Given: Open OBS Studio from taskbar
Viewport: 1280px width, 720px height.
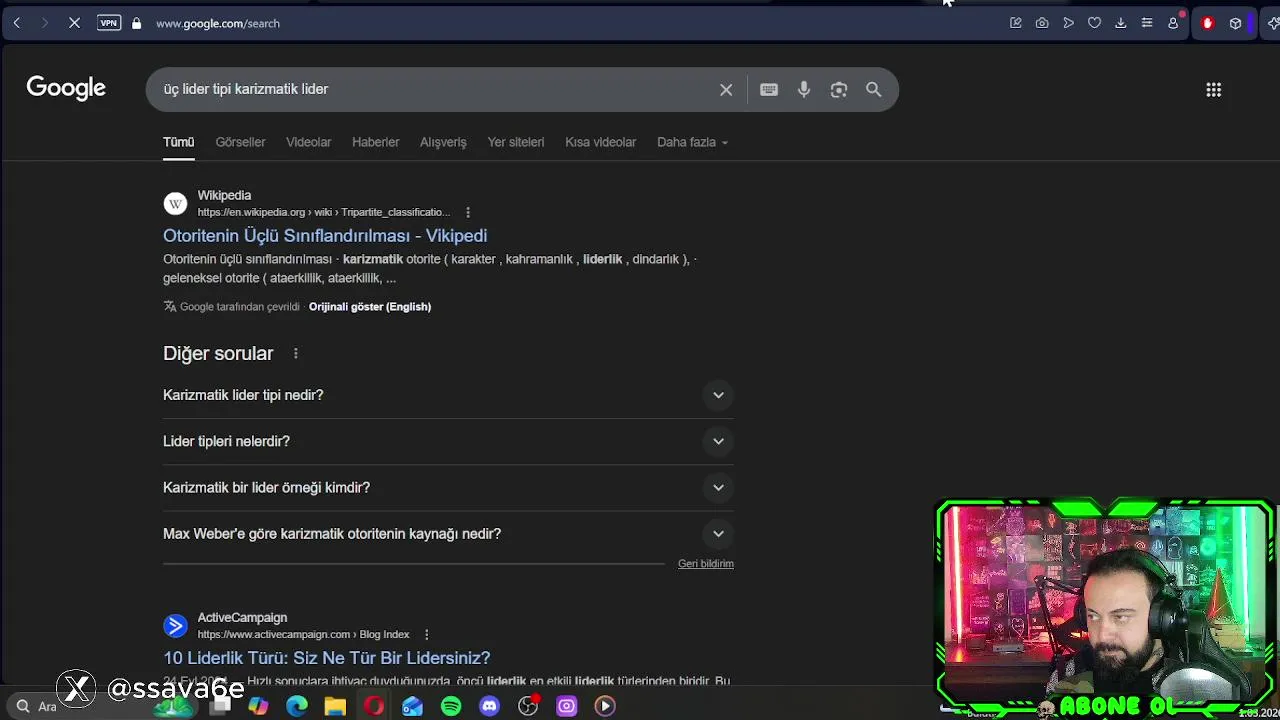Looking at the screenshot, I should tap(528, 706).
